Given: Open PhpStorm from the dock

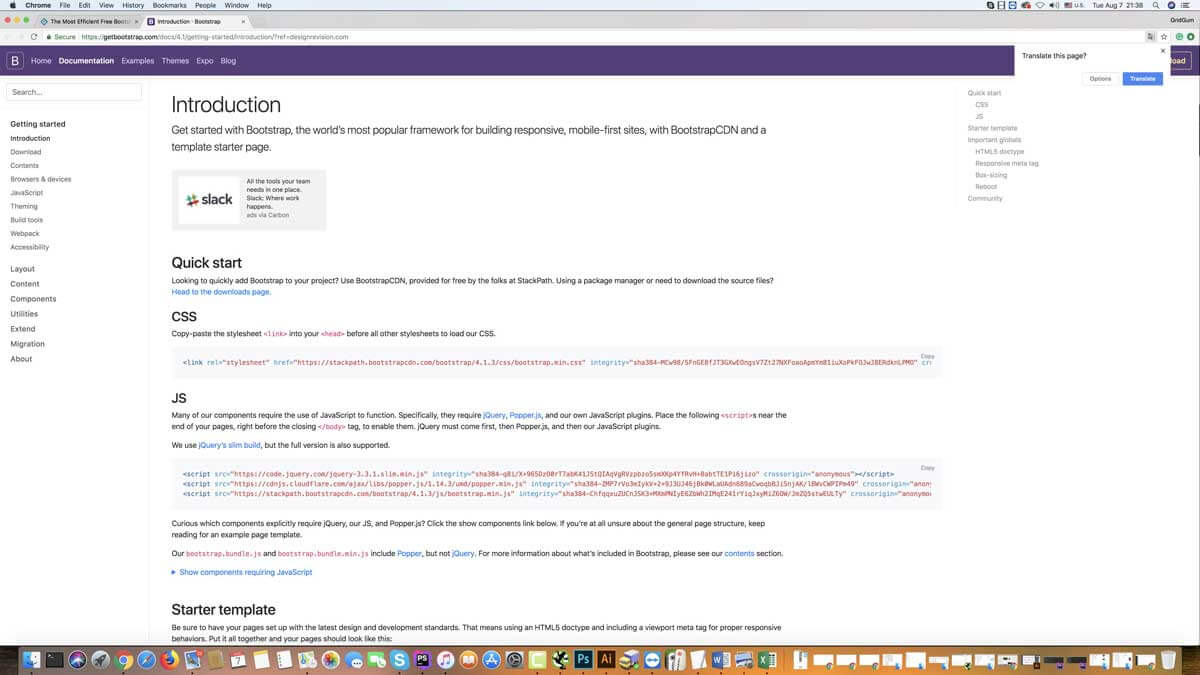Looking at the screenshot, I should 423,660.
